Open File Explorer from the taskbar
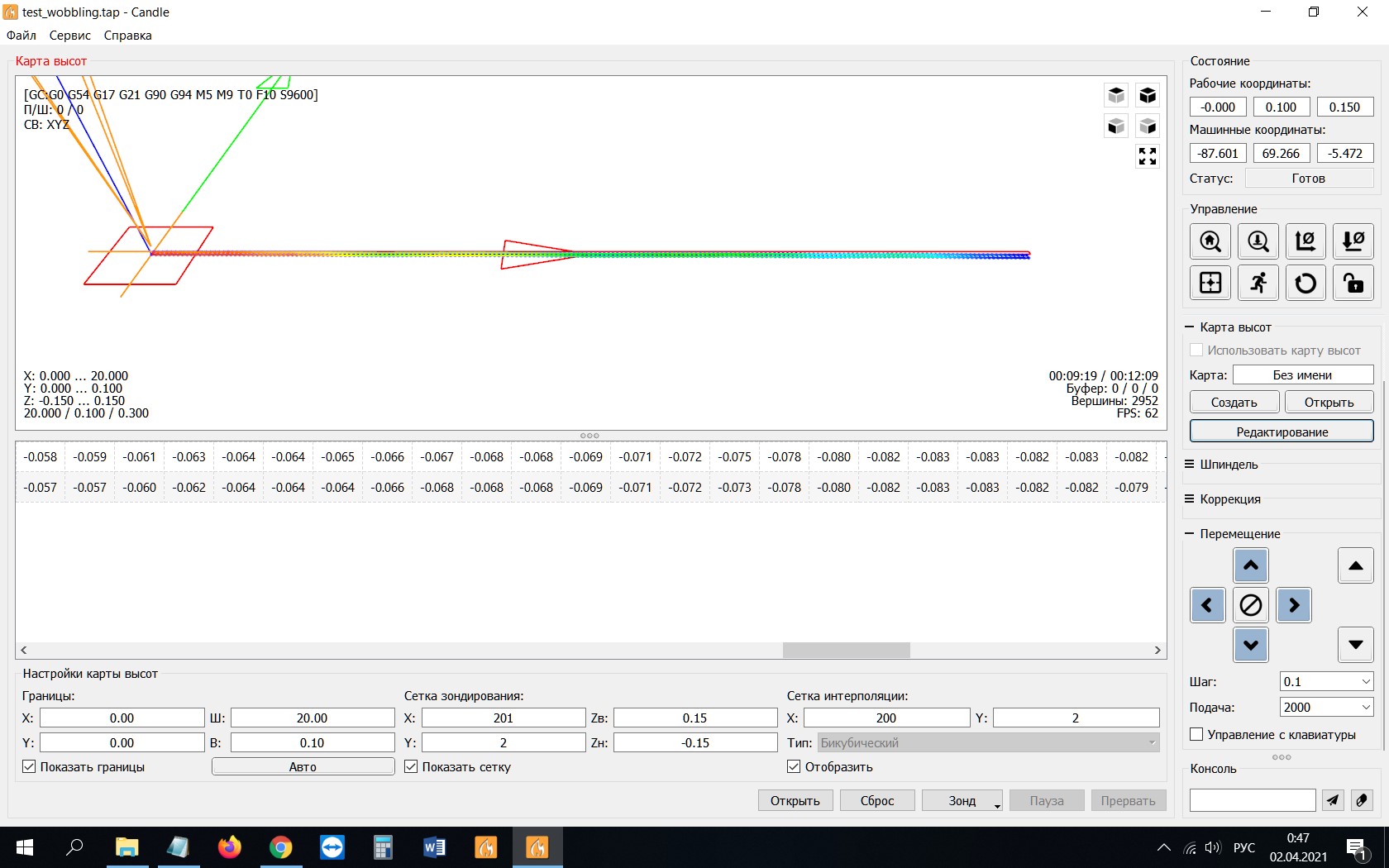The width and height of the screenshot is (1389, 868). [126, 847]
